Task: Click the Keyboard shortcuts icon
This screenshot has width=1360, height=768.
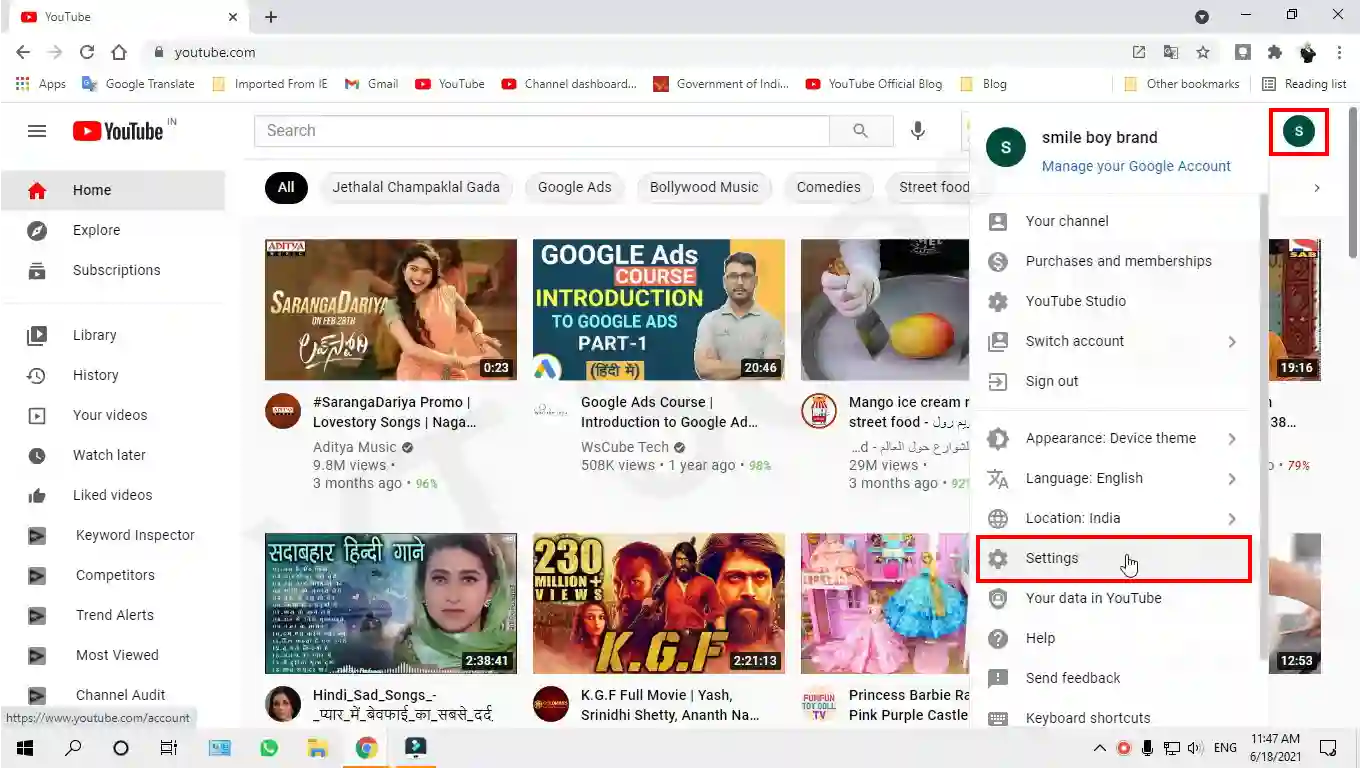Action: 998,718
